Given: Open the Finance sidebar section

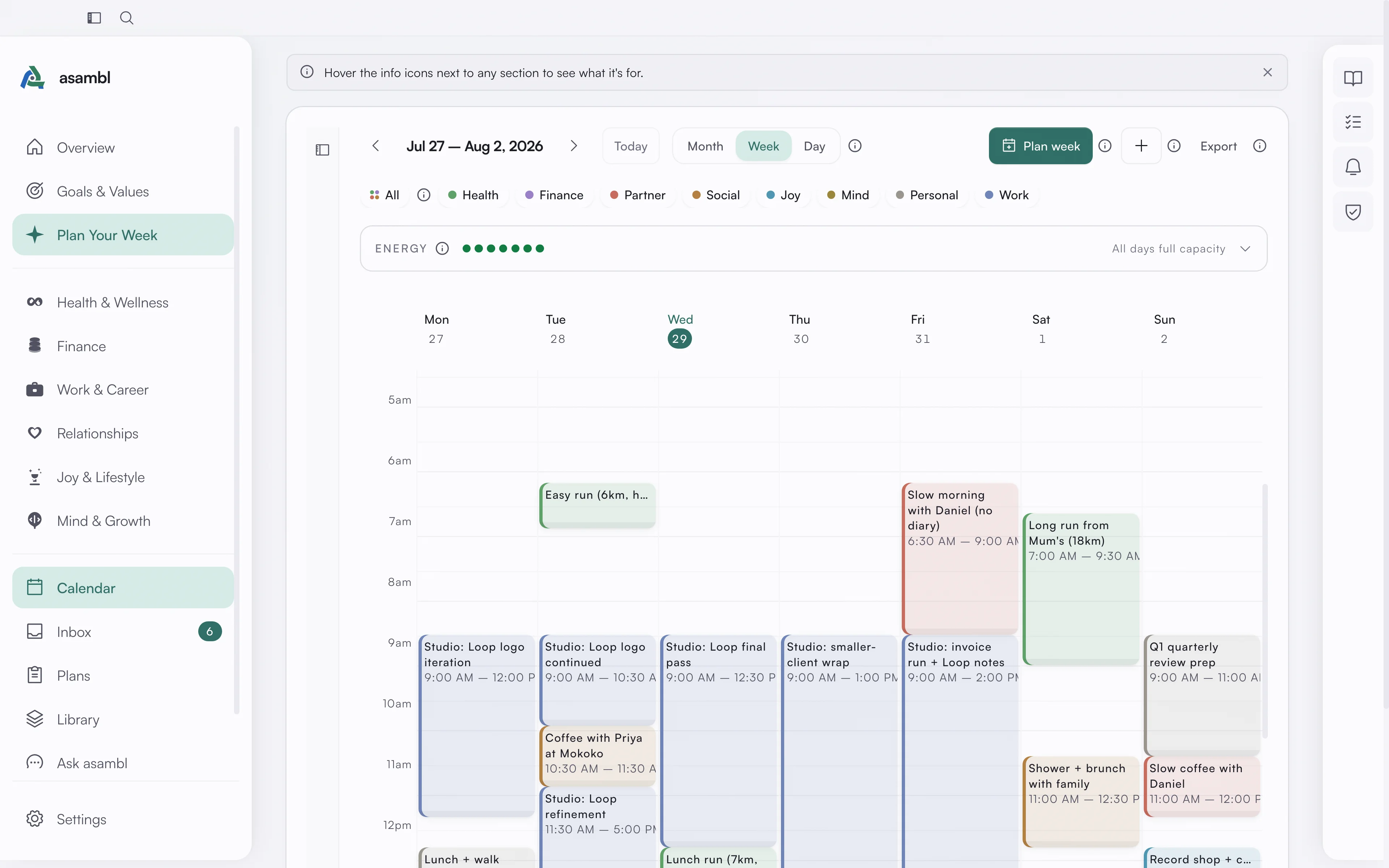Looking at the screenshot, I should pos(123,346).
